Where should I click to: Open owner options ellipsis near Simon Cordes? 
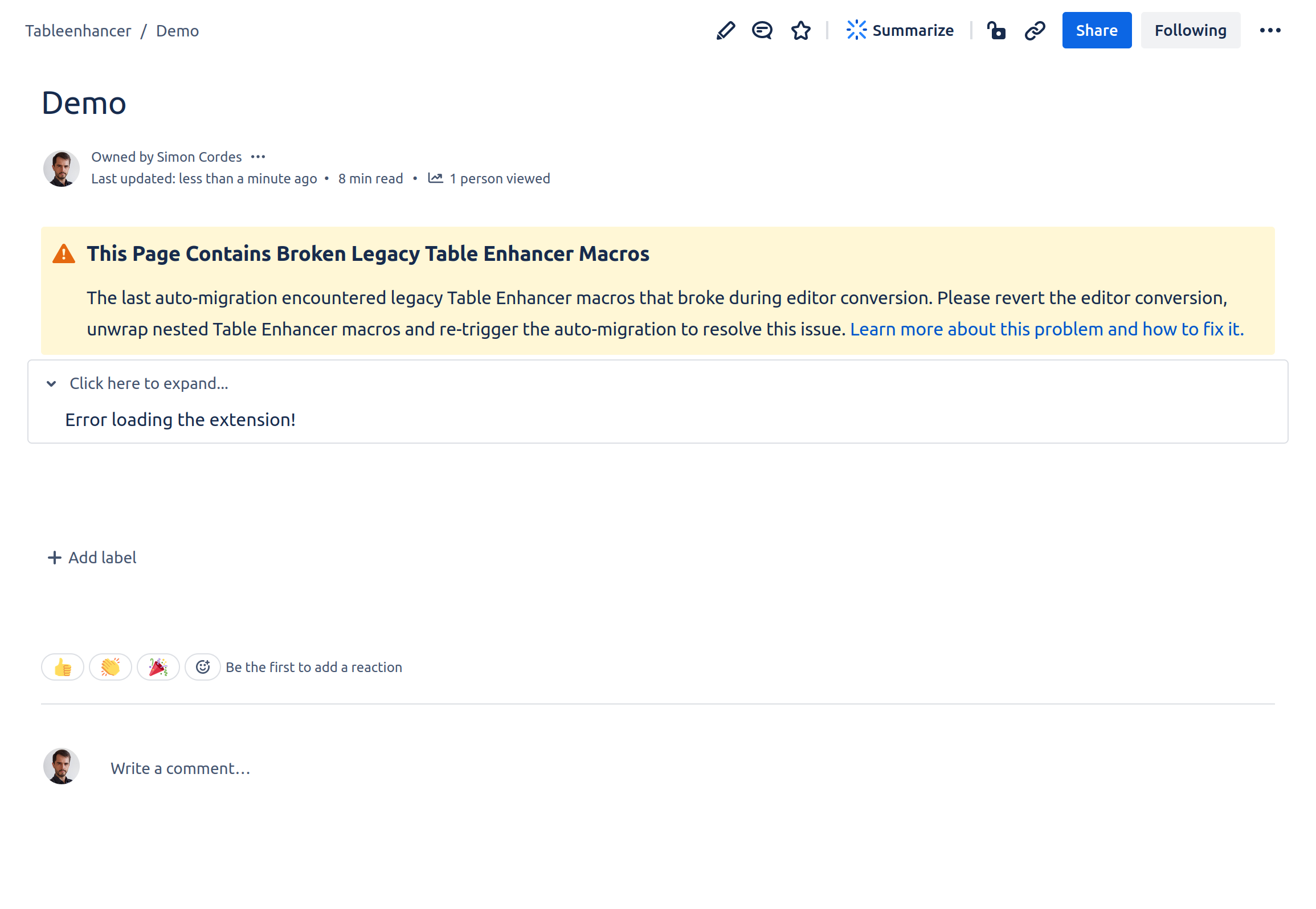click(258, 157)
